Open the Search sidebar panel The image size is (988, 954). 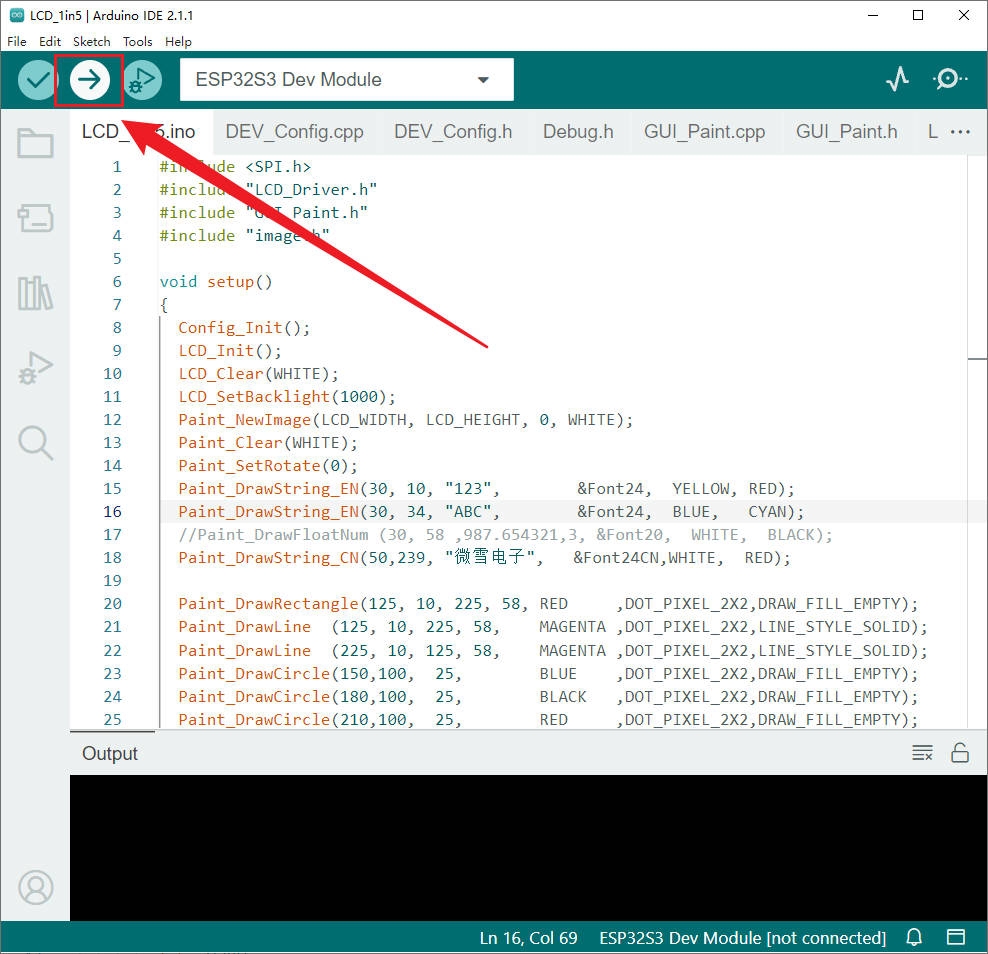coord(35,443)
